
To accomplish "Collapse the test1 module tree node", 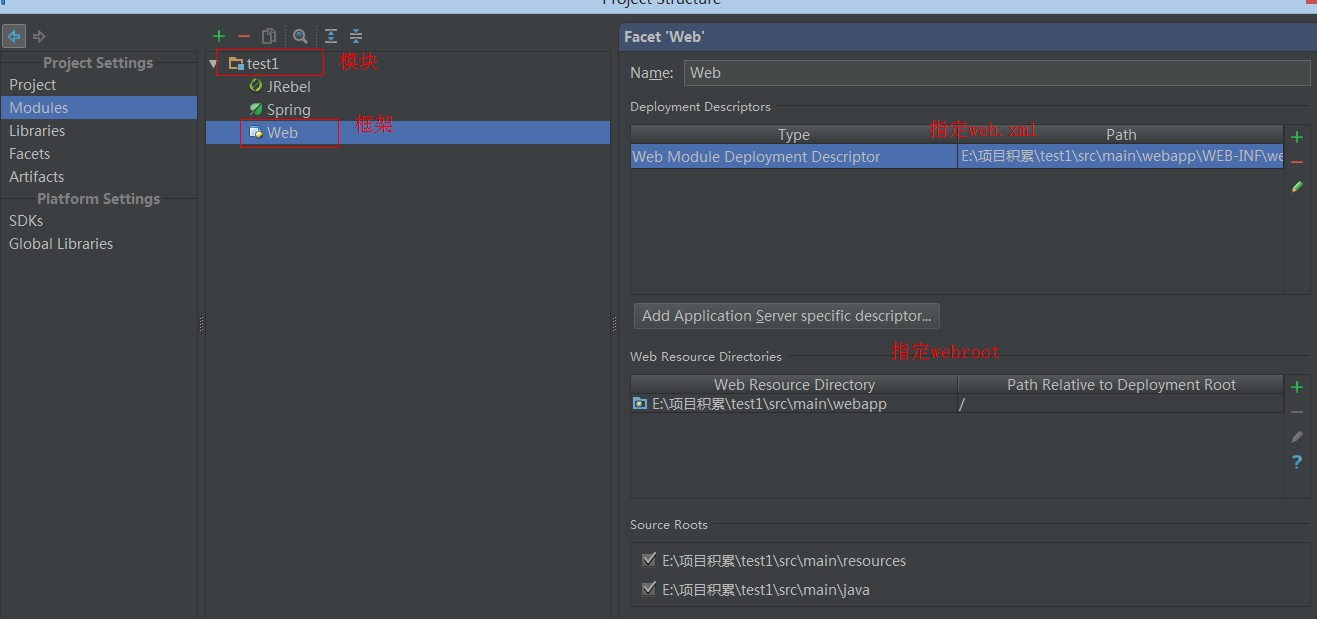I will [214, 63].
